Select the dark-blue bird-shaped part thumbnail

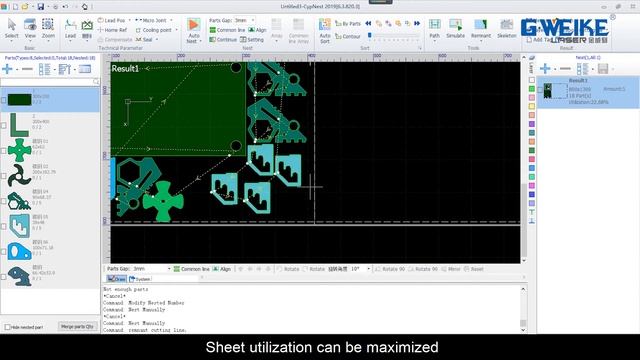[19, 276]
